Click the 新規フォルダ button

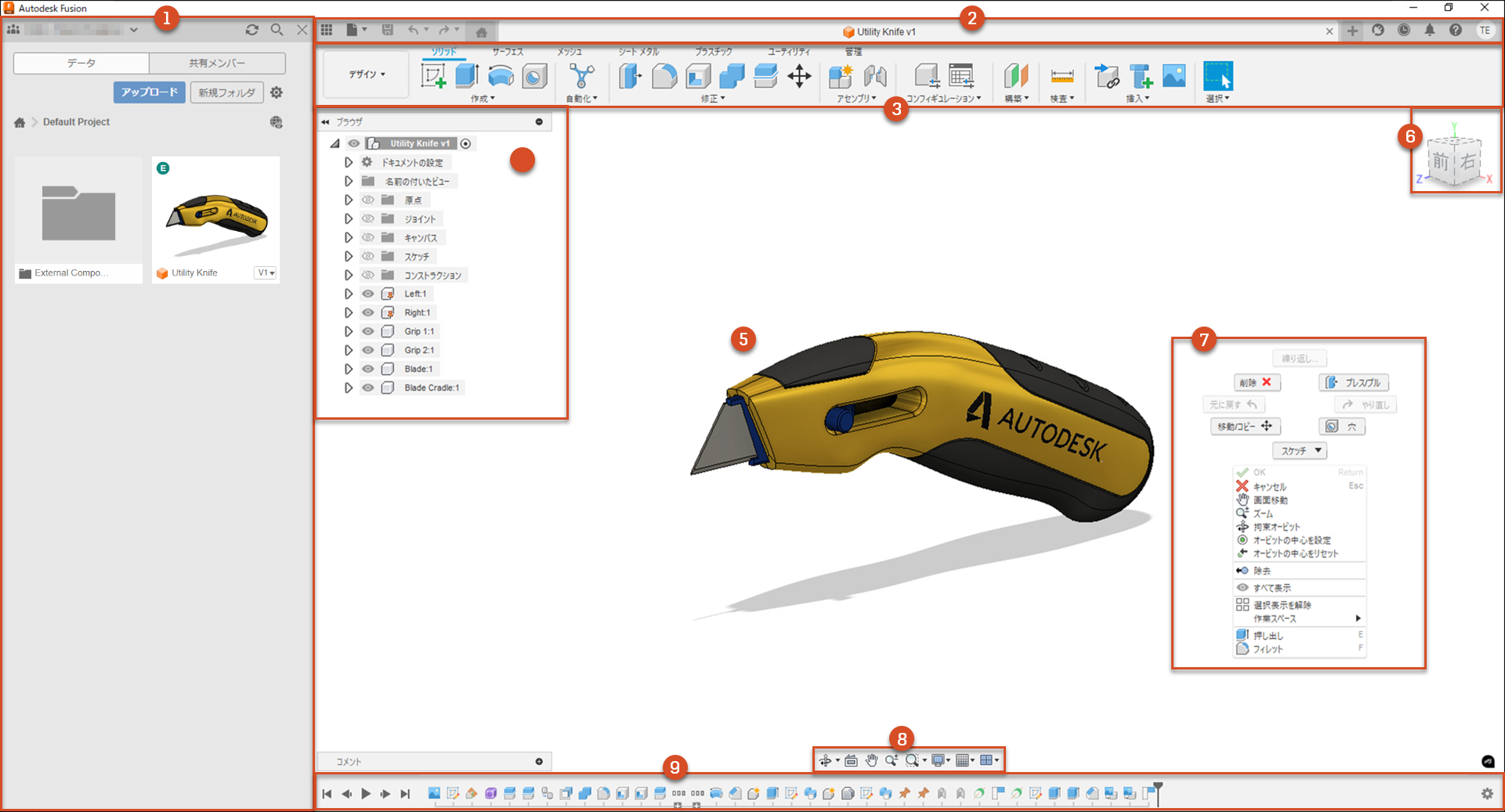click(x=226, y=92)
